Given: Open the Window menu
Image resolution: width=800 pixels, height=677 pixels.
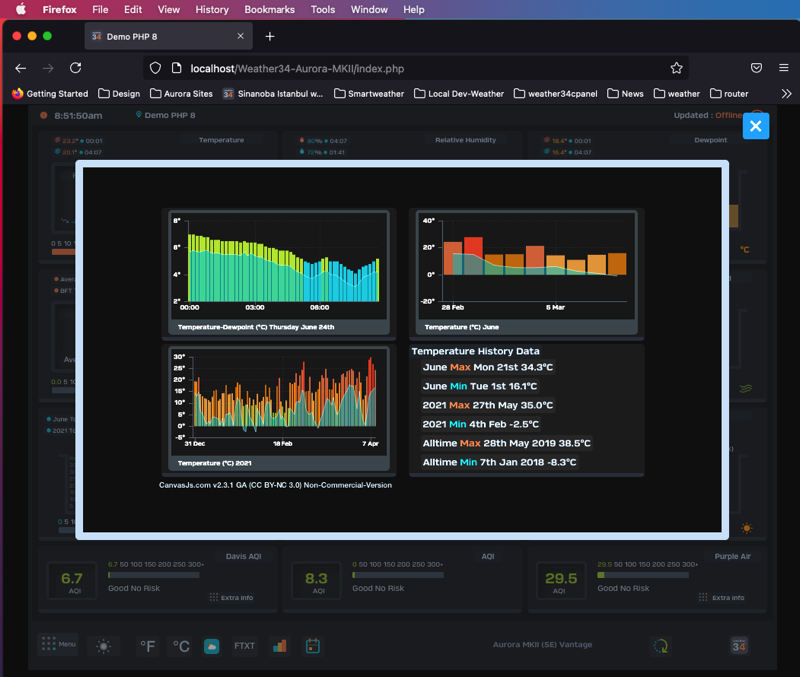Looking at the screenshot, I should [x=369, y=9].
